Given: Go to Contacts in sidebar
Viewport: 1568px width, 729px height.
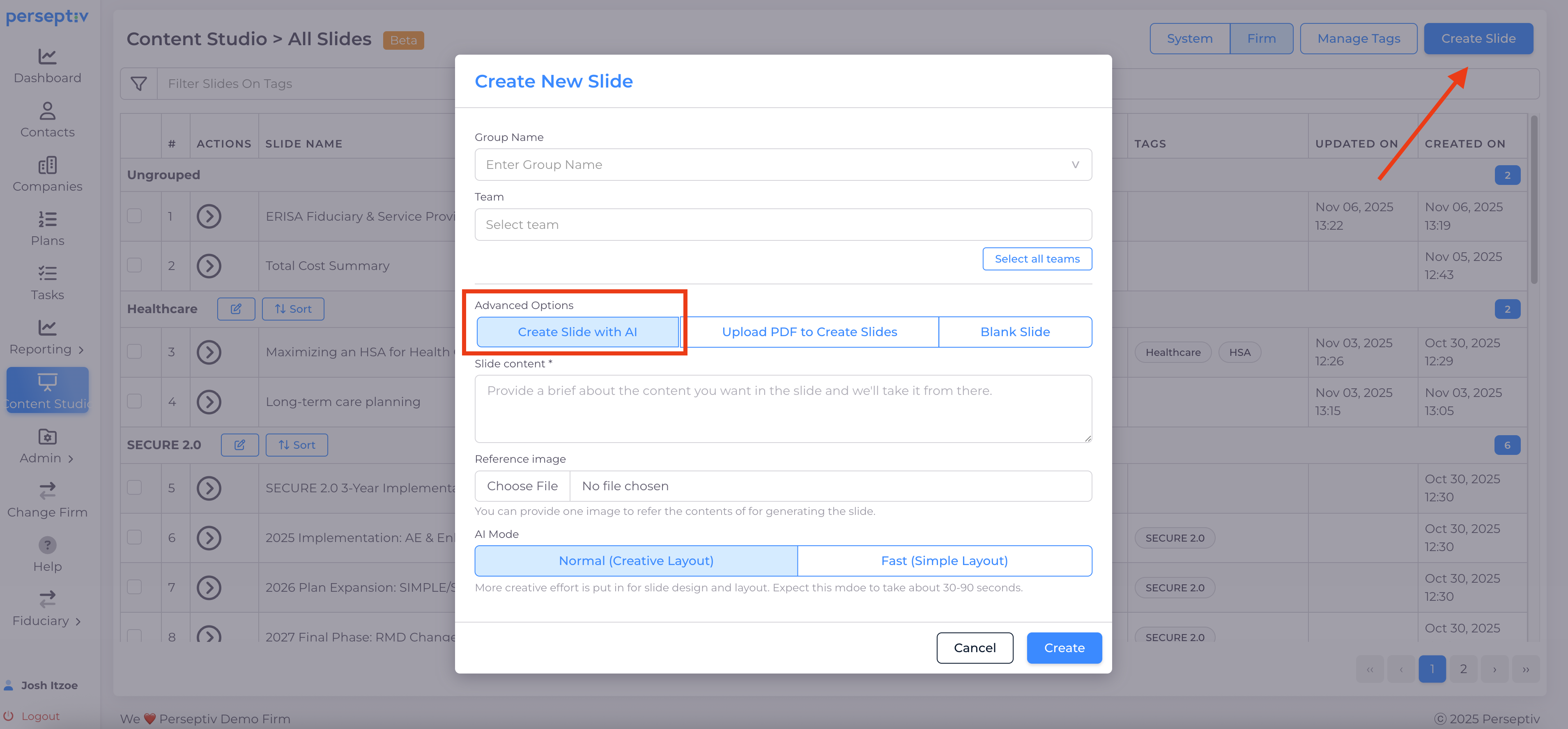Looking at the screenshot, I should (47, 111).
